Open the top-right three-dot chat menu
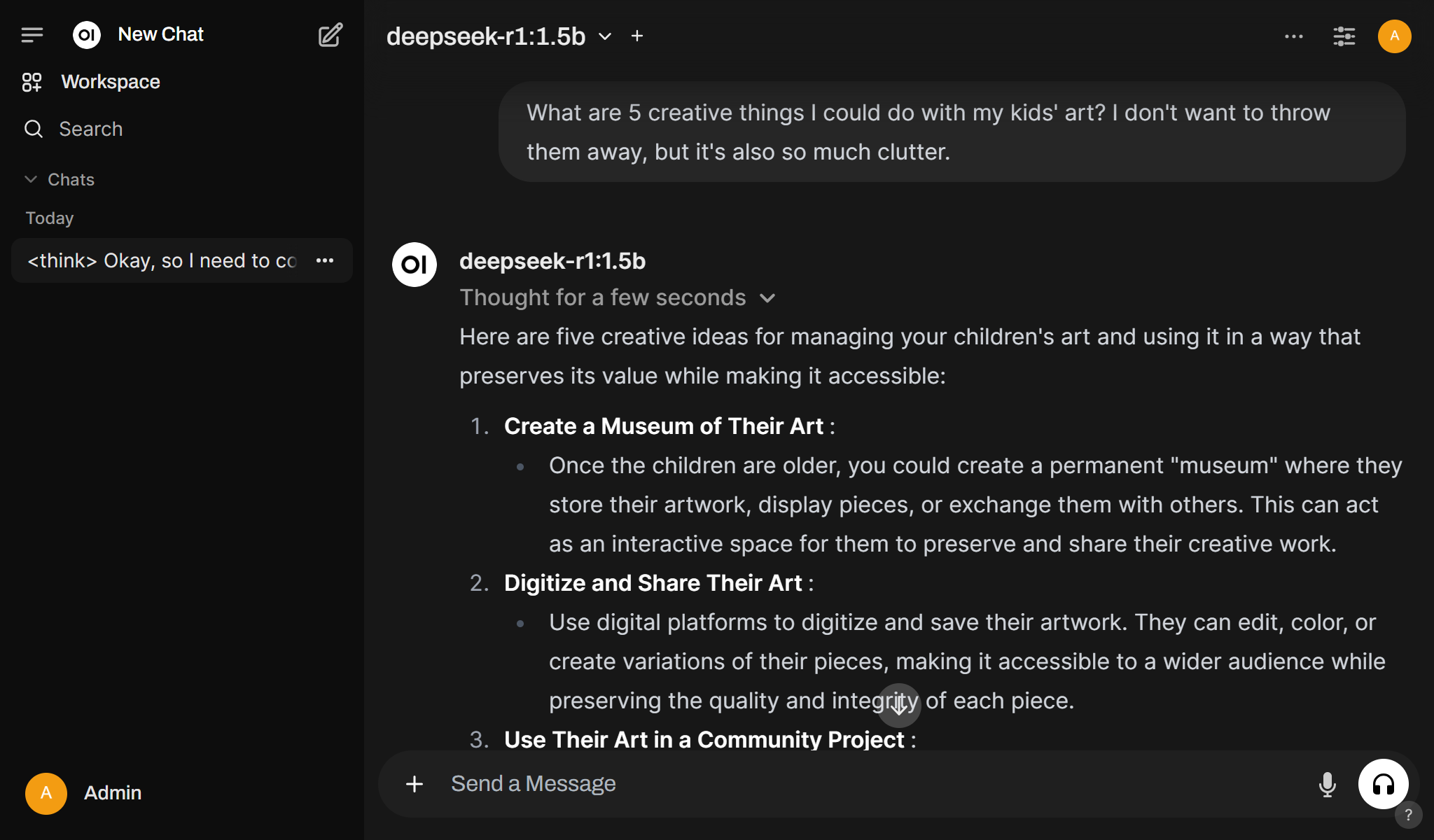The image size is (1434, 840). click(1294, 36)
